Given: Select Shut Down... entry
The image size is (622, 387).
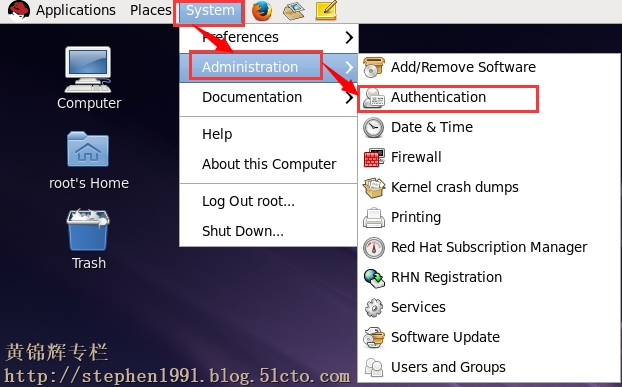Looking at the screenshot, I should coord(269,231).
